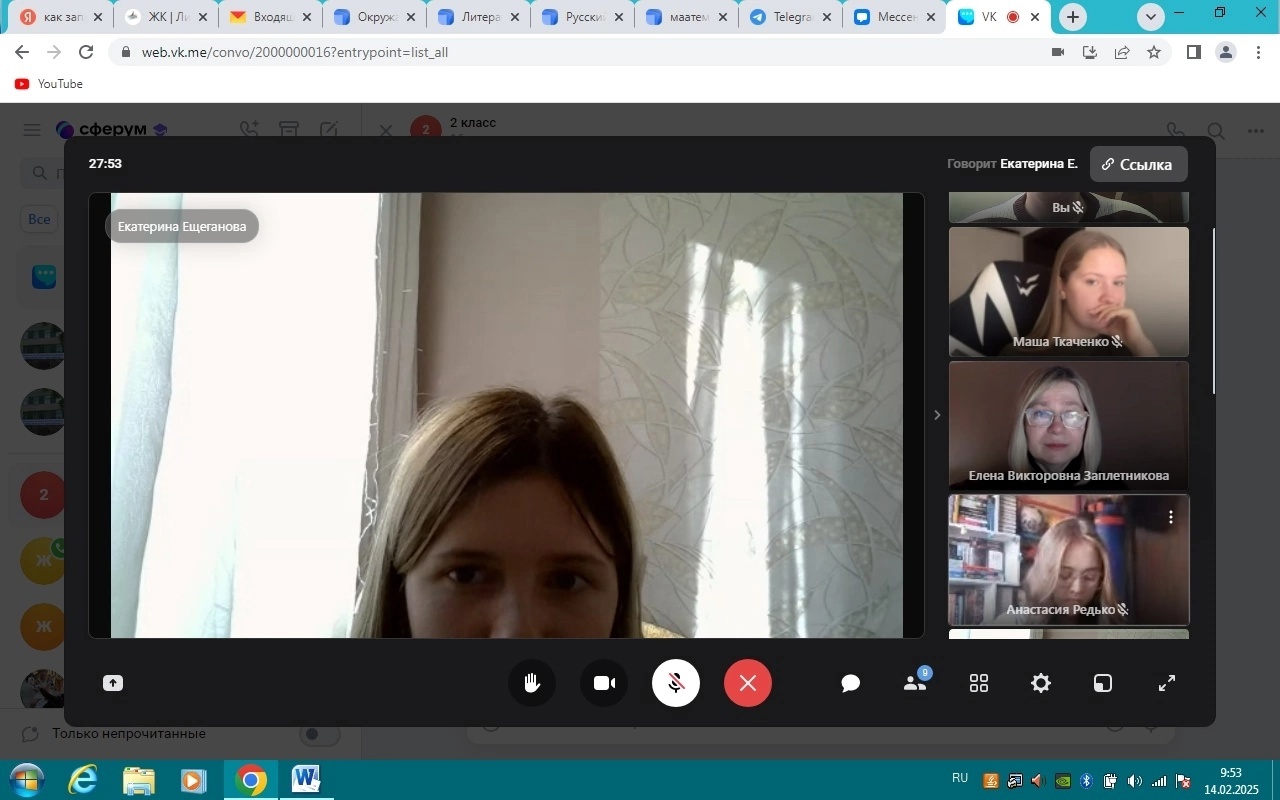This screenshot has width=1280, height=800.
Task: Toggle the browser side panel
Action: click(x=1194, y=52)
